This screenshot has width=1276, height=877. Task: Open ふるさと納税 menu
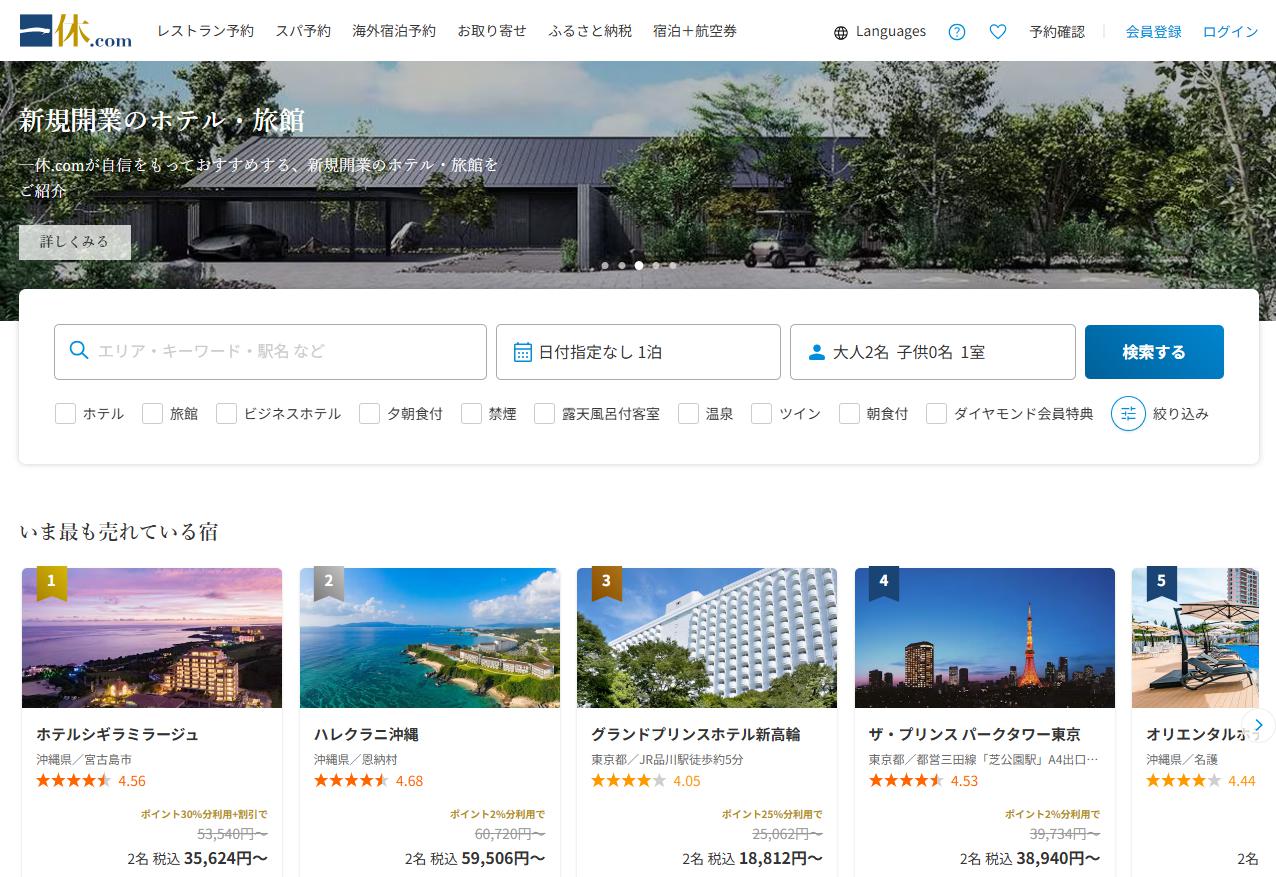[590, 31]
